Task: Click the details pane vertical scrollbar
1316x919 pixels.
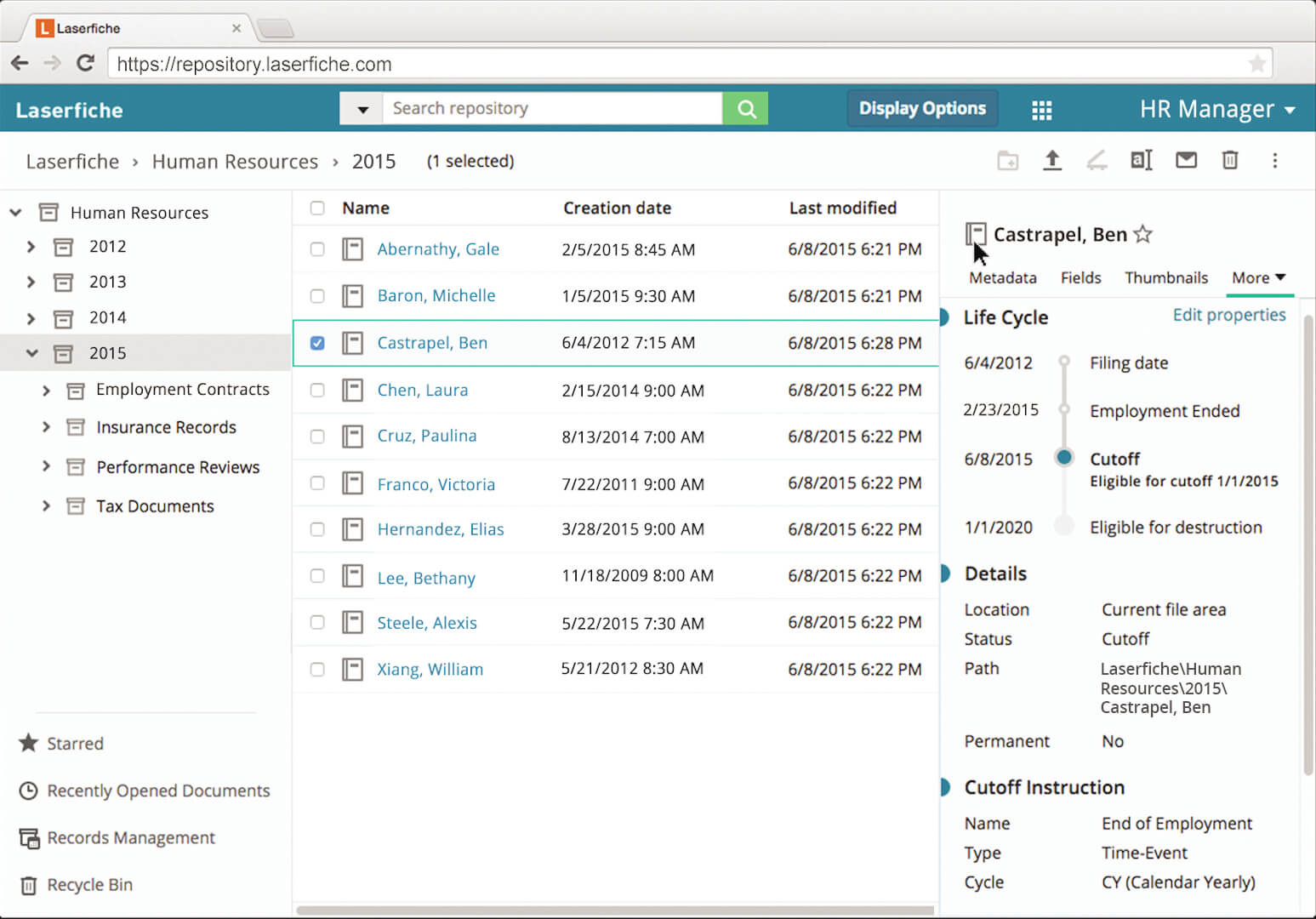Action: 1308,545
